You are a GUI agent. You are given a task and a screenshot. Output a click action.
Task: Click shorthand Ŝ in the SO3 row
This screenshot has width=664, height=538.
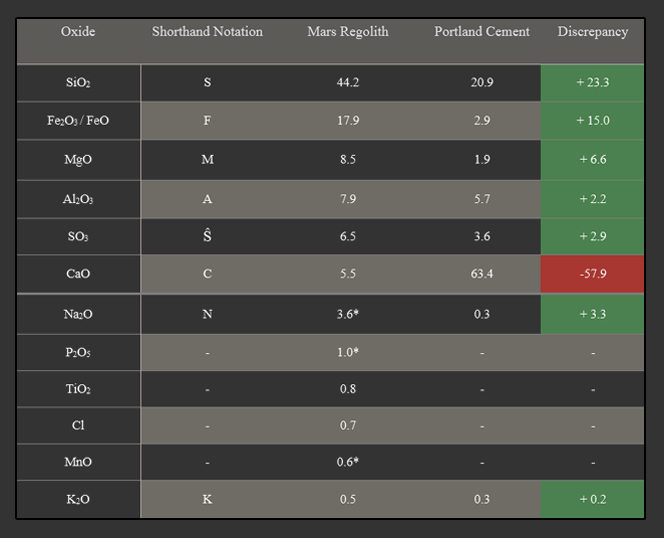click(x=207, y=236)
